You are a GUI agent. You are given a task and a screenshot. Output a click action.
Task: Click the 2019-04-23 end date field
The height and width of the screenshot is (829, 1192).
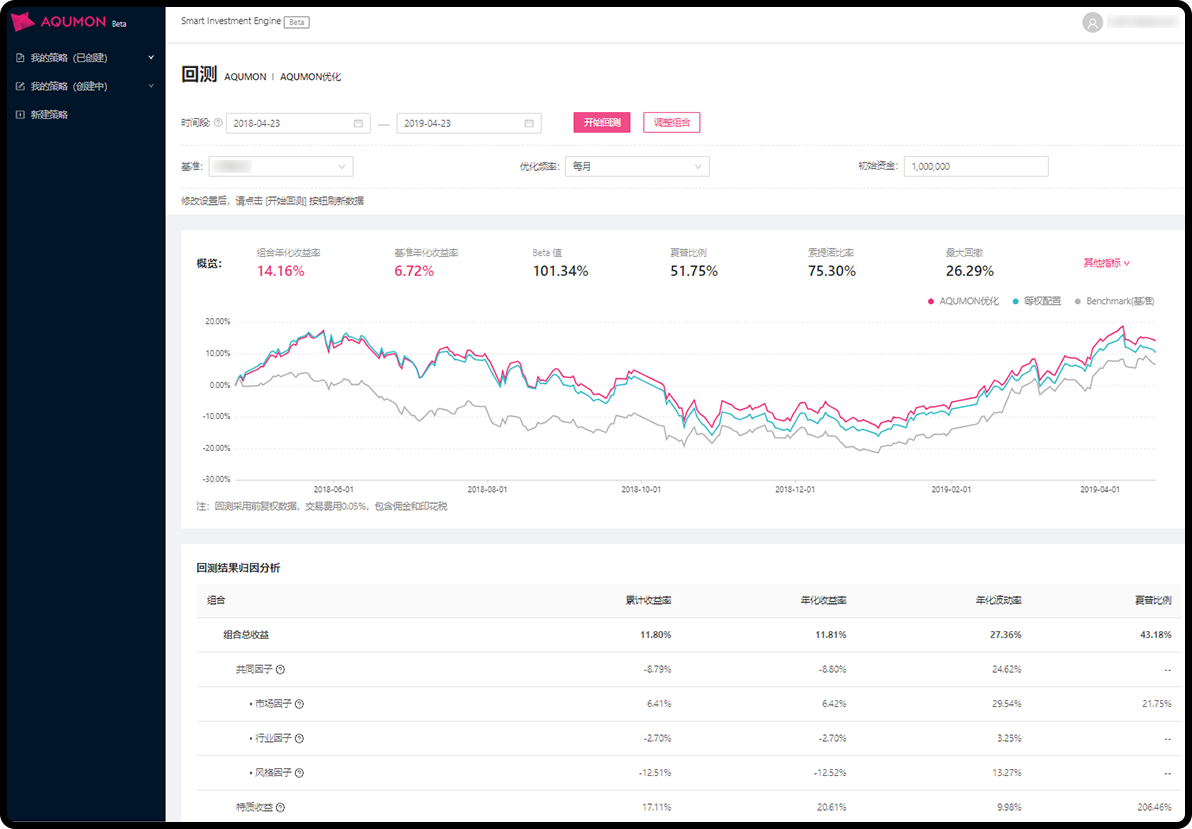click(x=469, y=123)
